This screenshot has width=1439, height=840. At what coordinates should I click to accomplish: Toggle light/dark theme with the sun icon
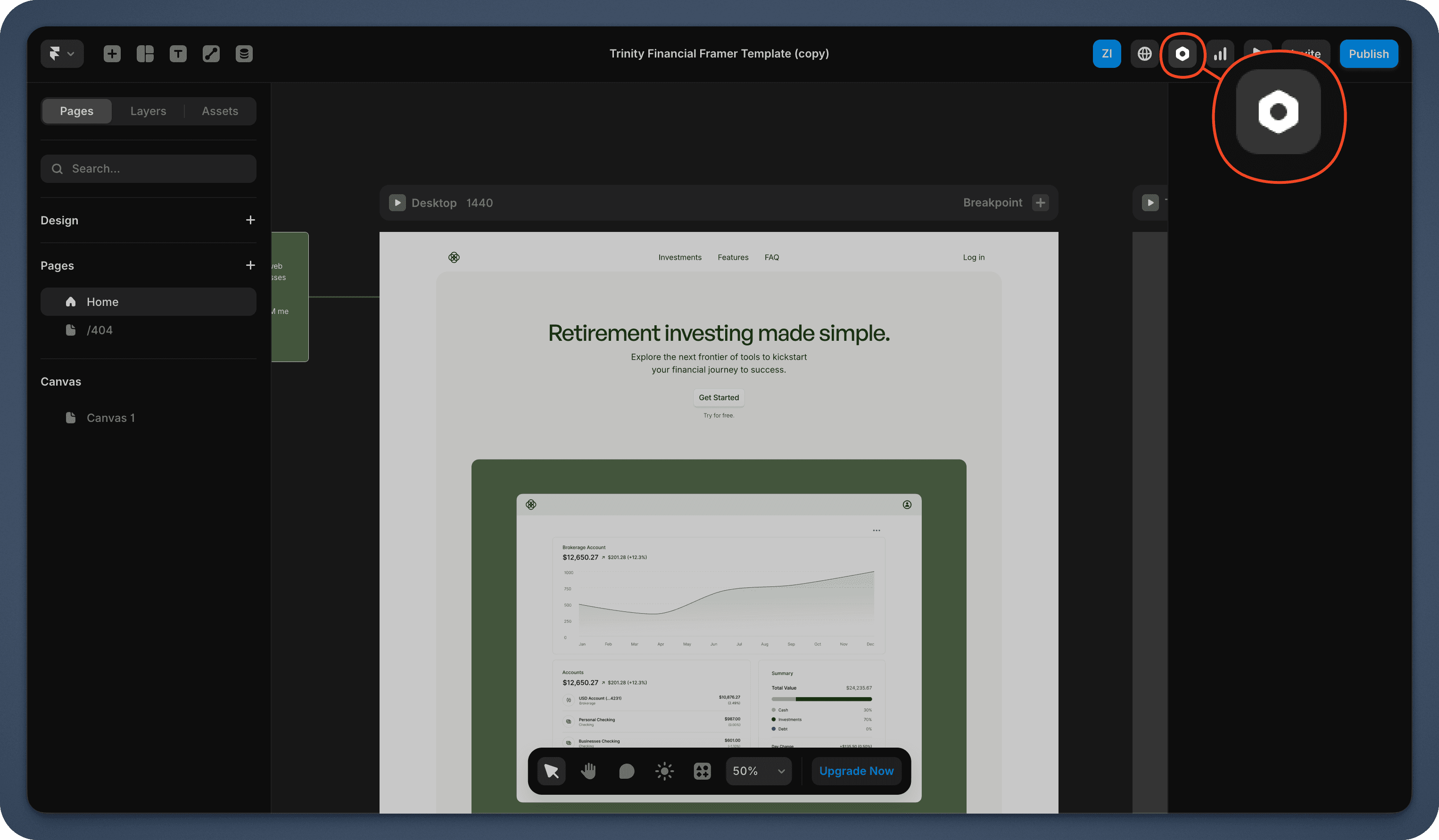point(664,771)
